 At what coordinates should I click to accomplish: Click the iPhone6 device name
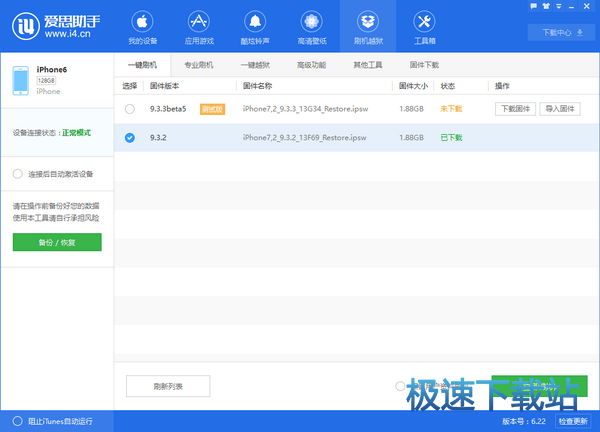52,70
